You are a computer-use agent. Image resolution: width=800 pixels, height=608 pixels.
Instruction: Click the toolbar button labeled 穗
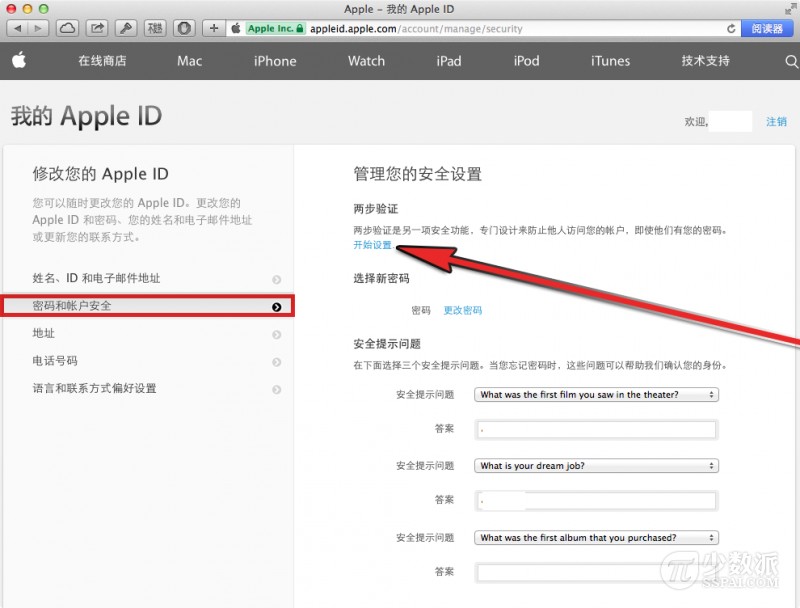[155, 29]
